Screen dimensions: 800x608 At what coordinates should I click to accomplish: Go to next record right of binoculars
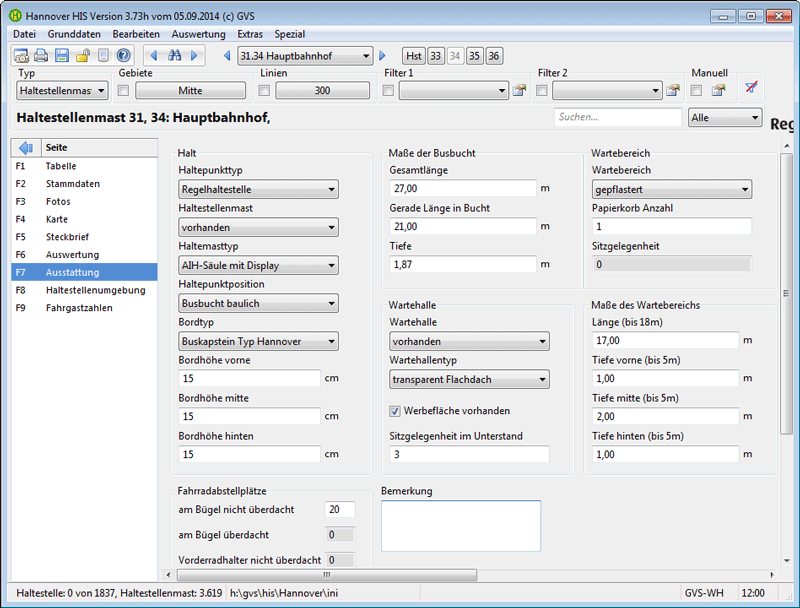(x=194, y=56)
